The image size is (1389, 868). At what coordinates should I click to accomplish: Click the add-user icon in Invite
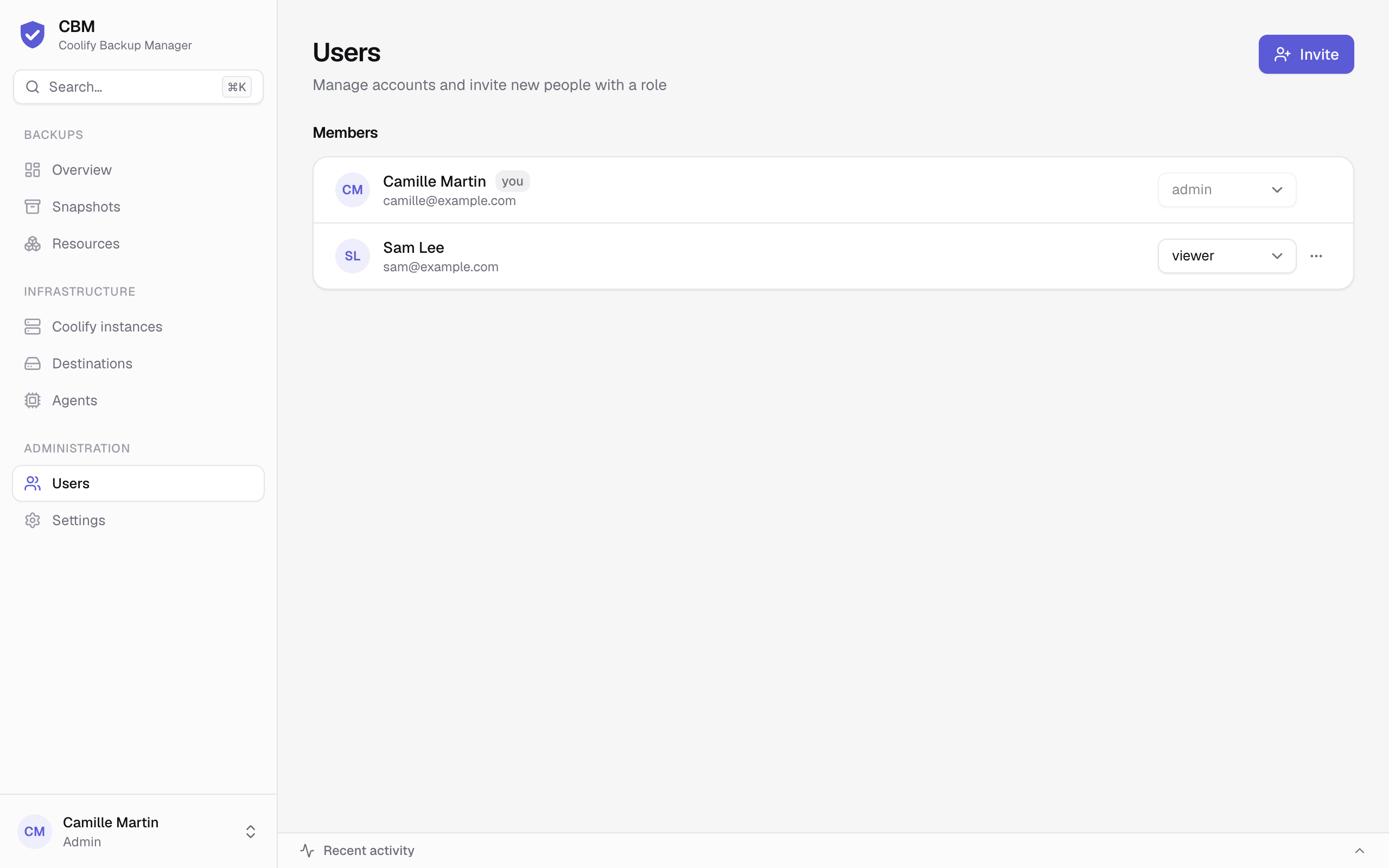click(1282, 55)
